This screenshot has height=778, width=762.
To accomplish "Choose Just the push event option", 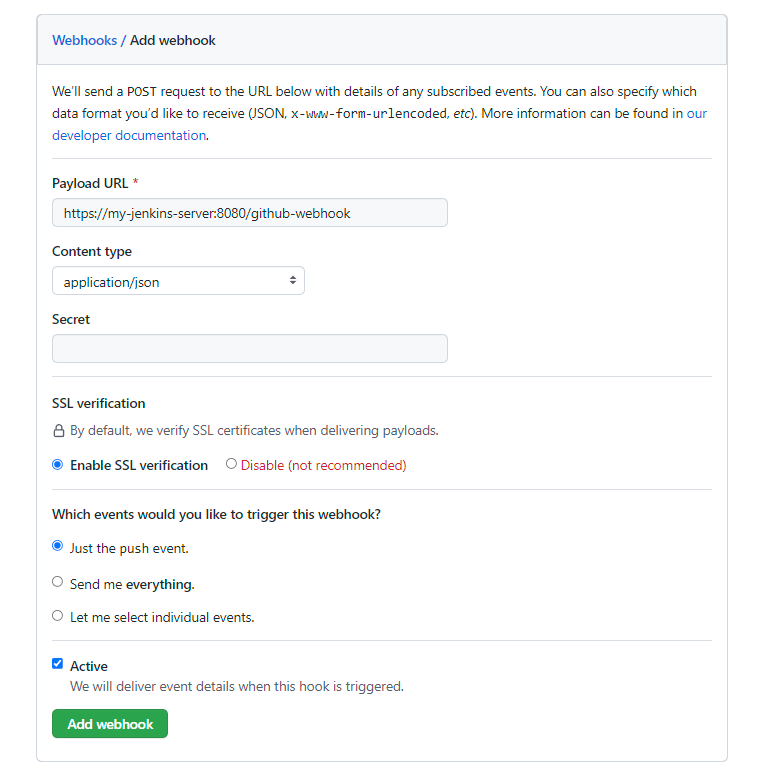I will pyautogui.click(x=58, y=546).
